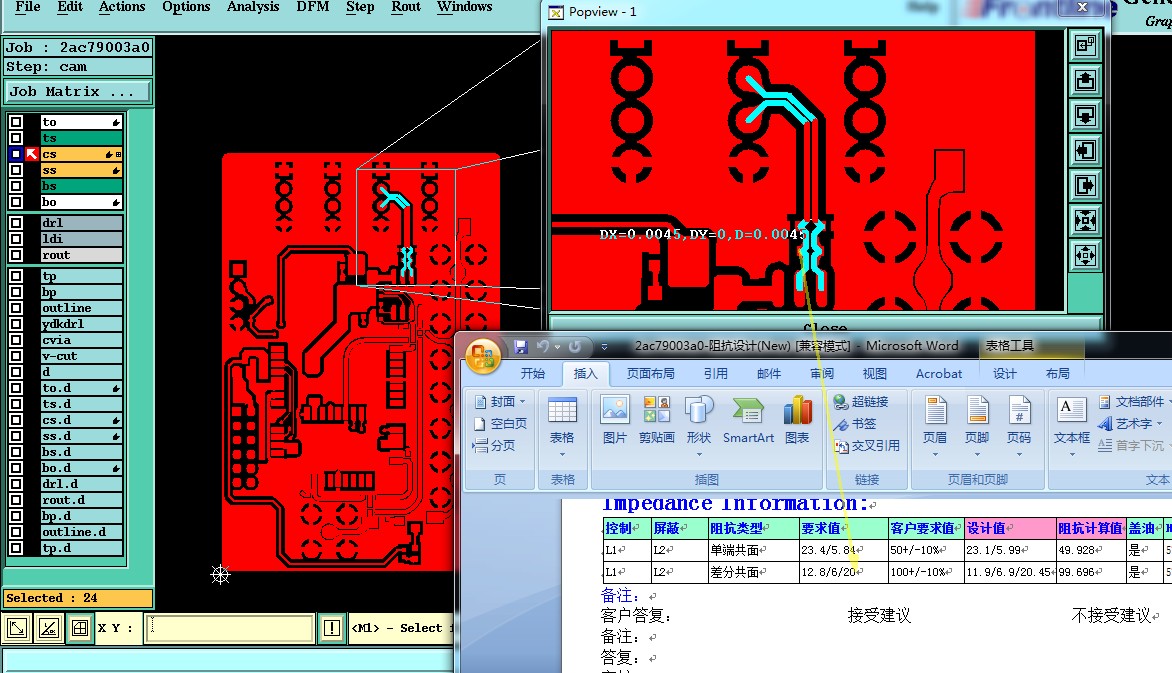Click the warning exclamation icon beside coordinate field

(x=332, y=628)
